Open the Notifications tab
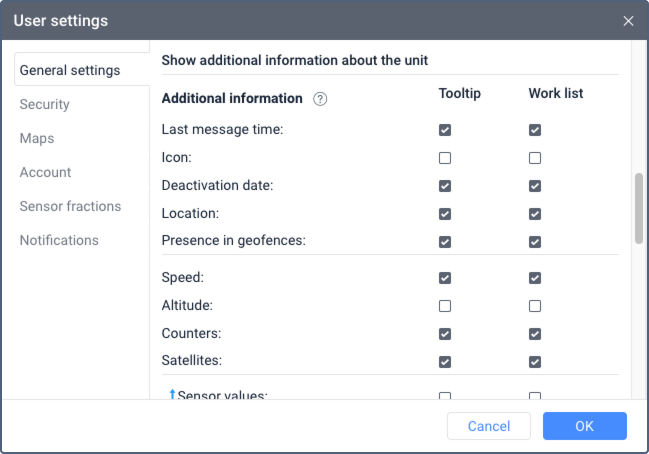This screenshot has width=649, height=454. (x=59, y=240)
